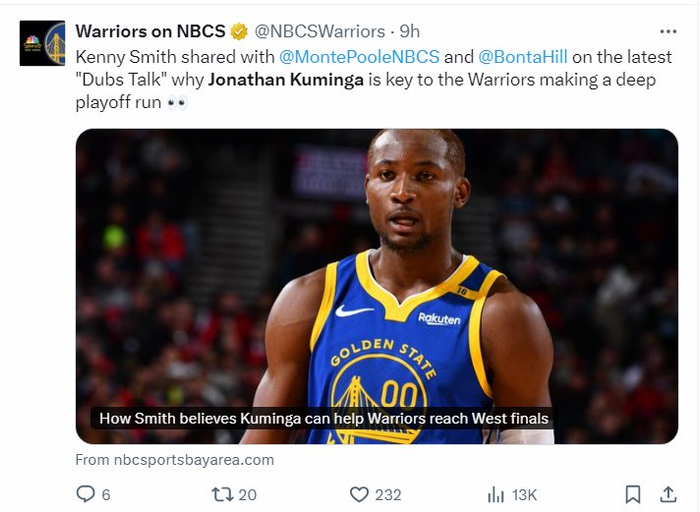Bookmark this tweet
Screen dimensions: 700x512
point(632,494)
